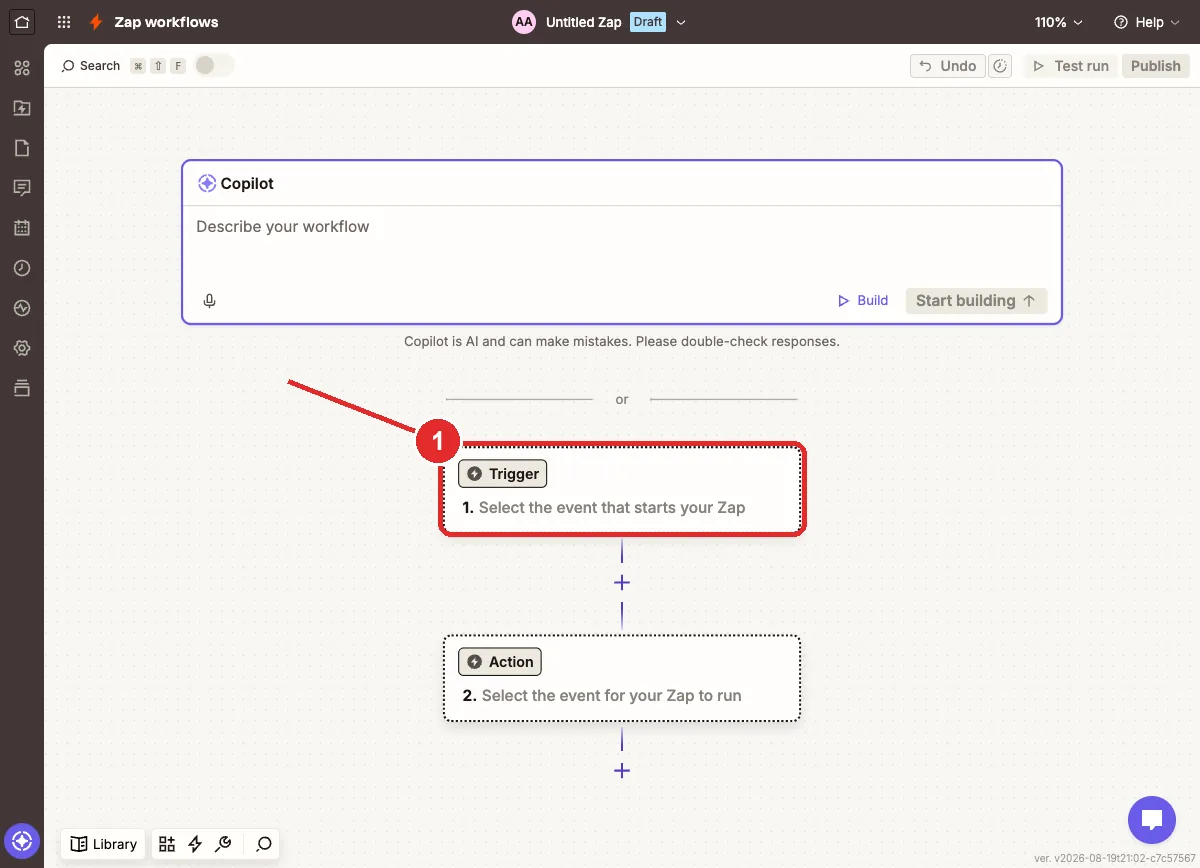Screen dimensions: 1200x868
Task: Open the chat message icon in the sidebar
Action: tap(22, 188)
